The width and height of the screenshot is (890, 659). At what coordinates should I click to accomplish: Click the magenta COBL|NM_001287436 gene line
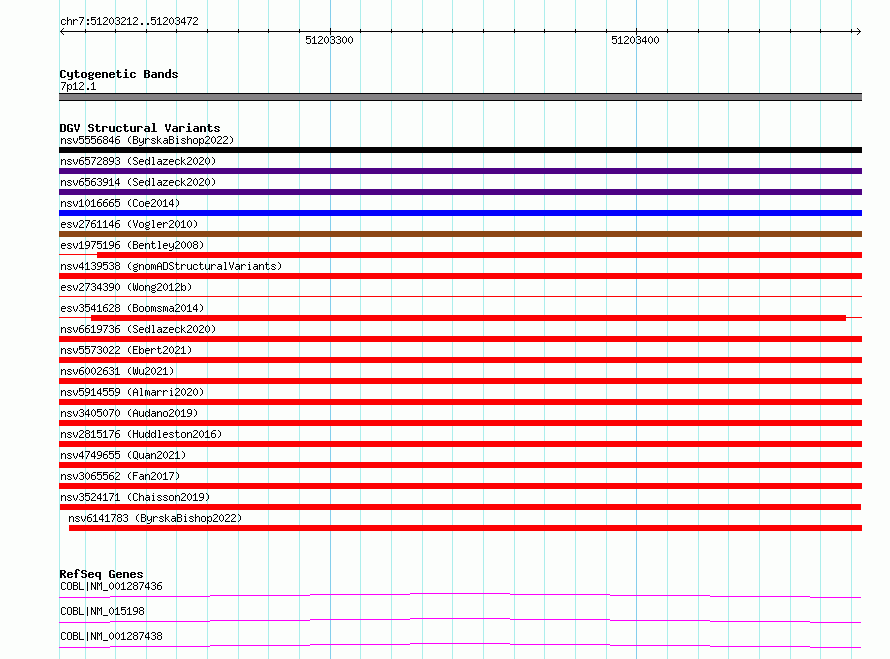tap(460, 595)
